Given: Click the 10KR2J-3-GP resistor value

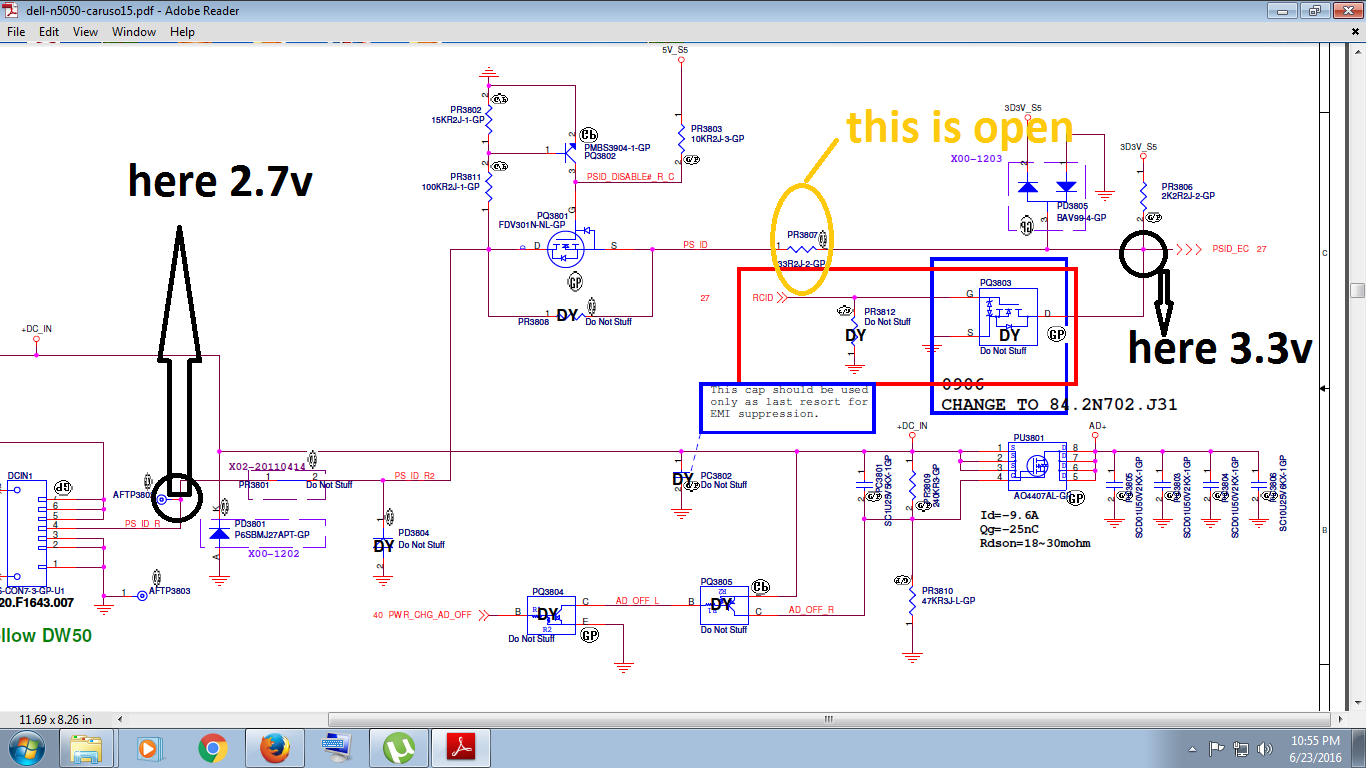Looking at the screenshot, I should point(717,139).
